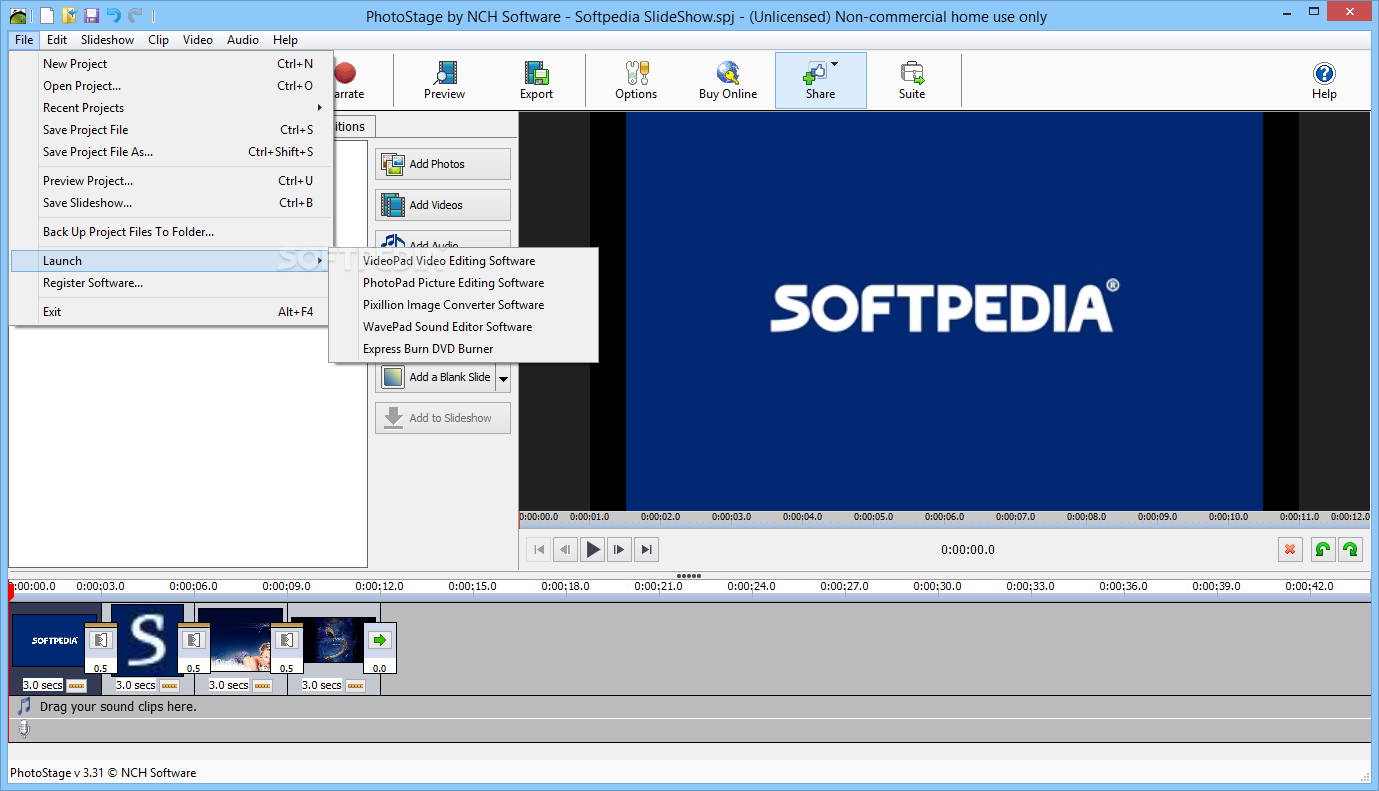Click the red X delete button under preview

1290,549
